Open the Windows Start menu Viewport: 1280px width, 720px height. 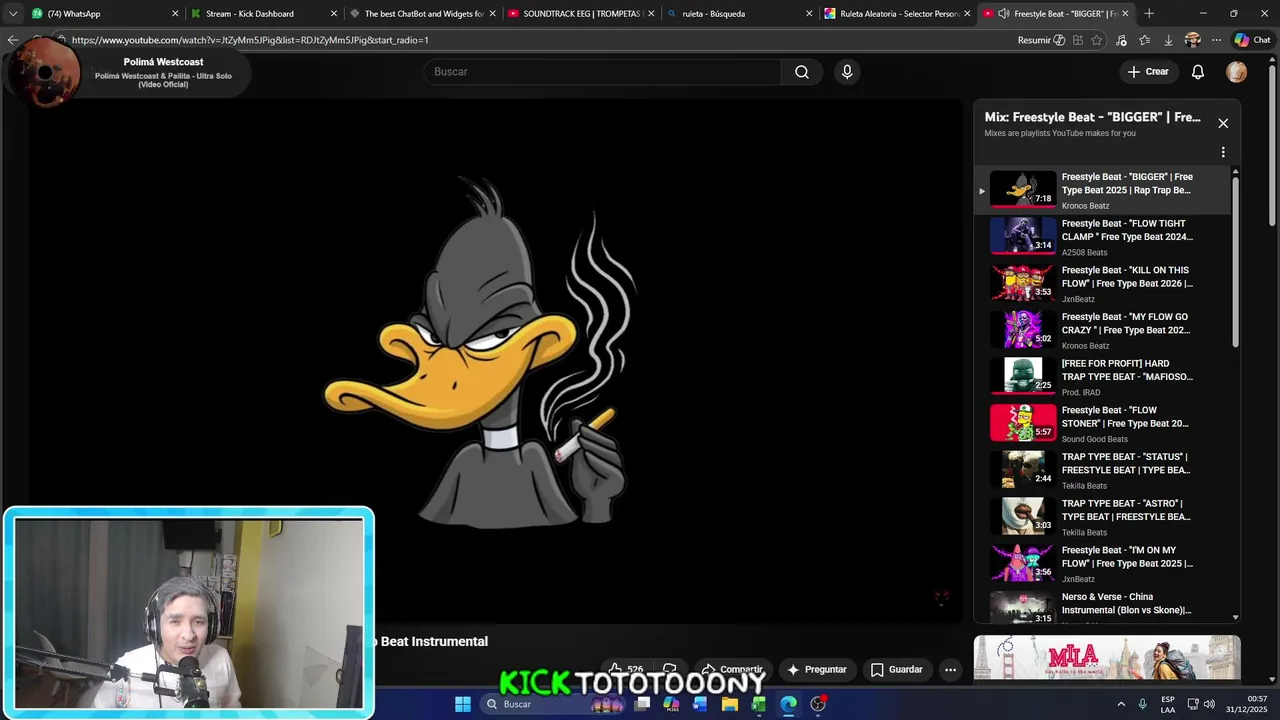[x=463, y=704]
